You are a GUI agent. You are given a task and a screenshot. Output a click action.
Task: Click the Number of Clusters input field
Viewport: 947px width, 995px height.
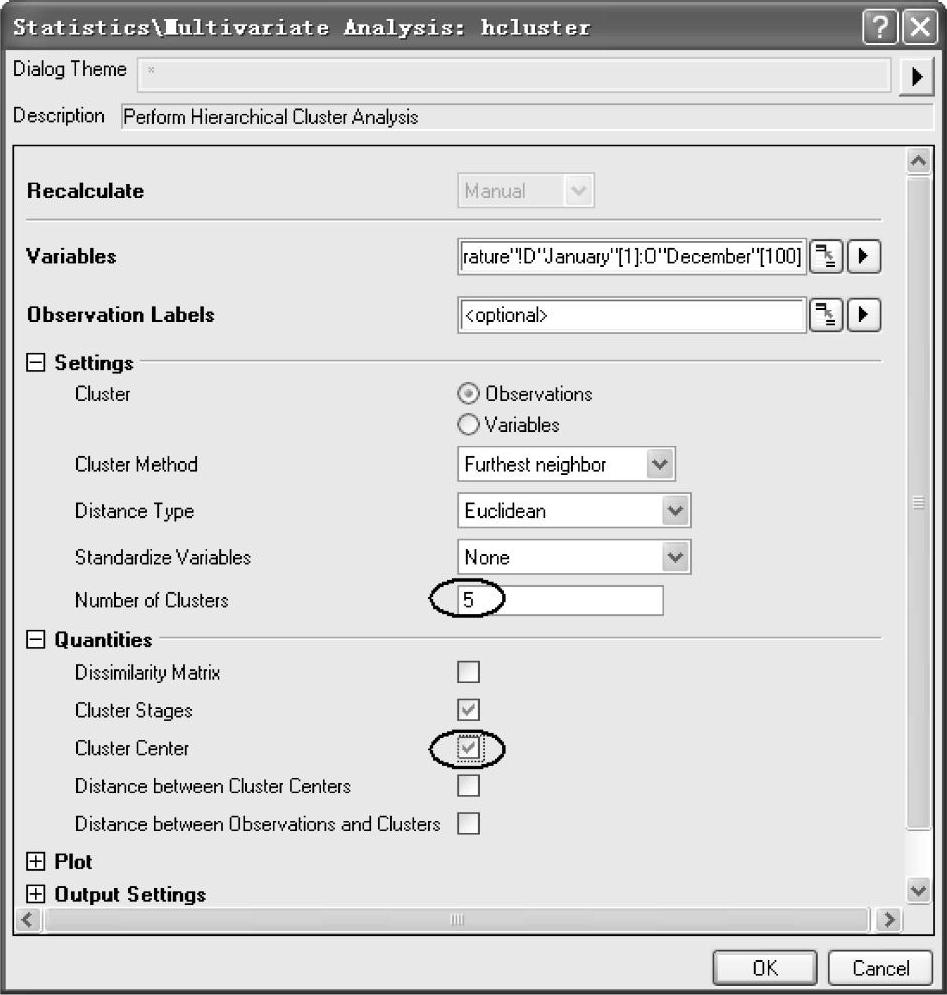tap(560, 600)
